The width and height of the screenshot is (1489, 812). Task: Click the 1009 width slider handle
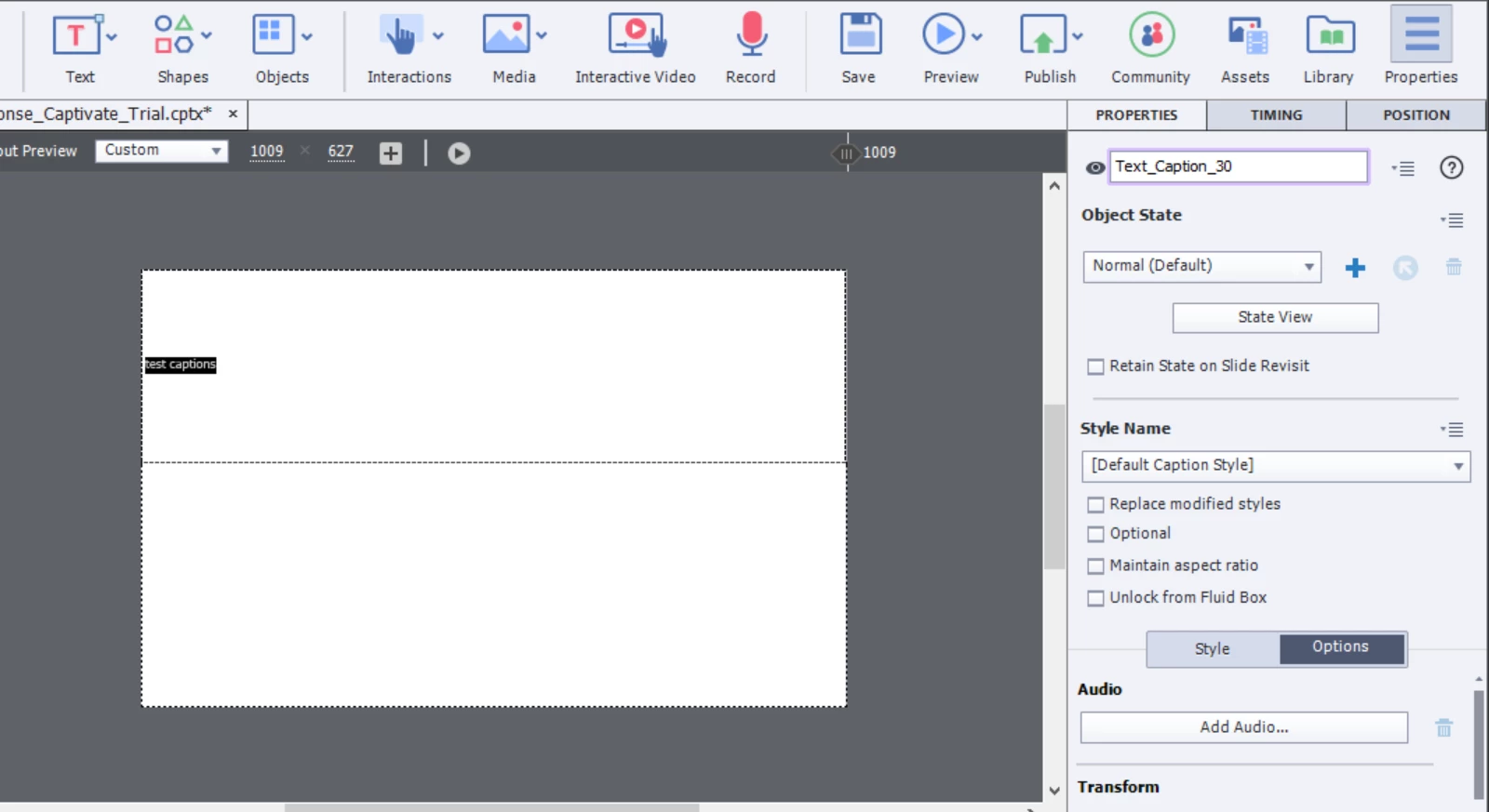[x=846, y=153]
